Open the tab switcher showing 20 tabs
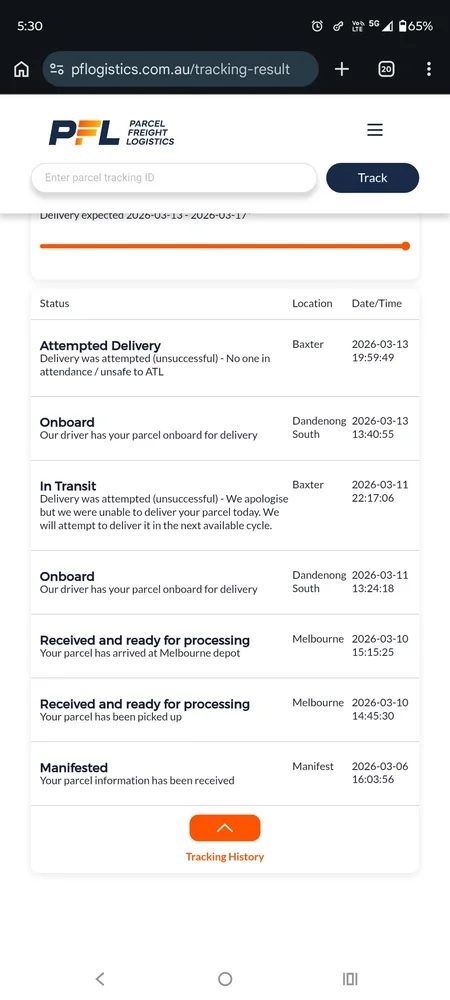 [386, 69]
